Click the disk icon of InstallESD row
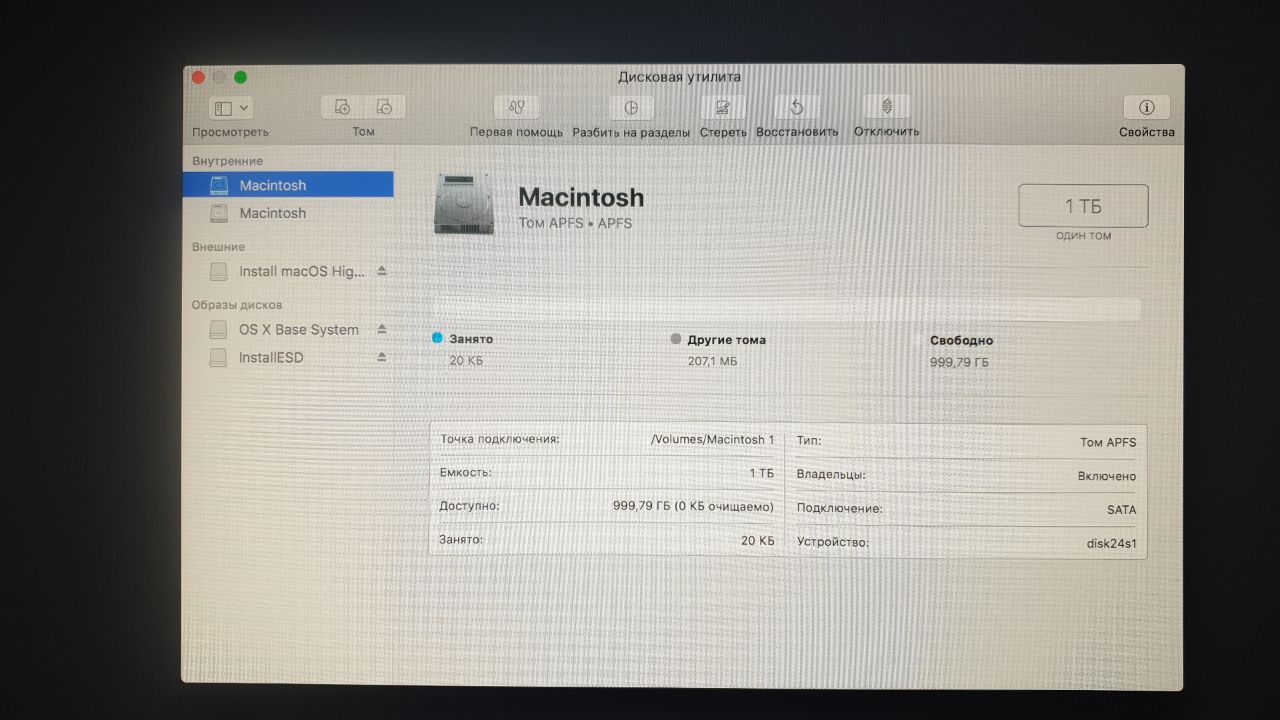 click(218, 357)
